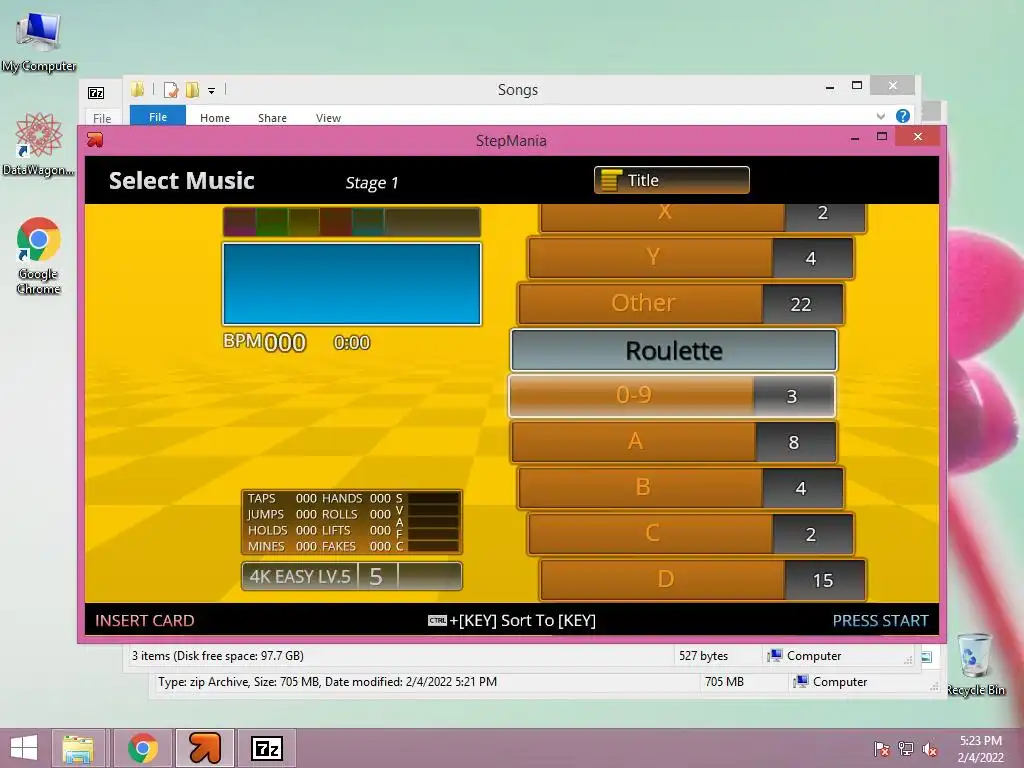Click the TAPS/JUMPS step statistics panel
1024x768 pixels.
[352, 522]
